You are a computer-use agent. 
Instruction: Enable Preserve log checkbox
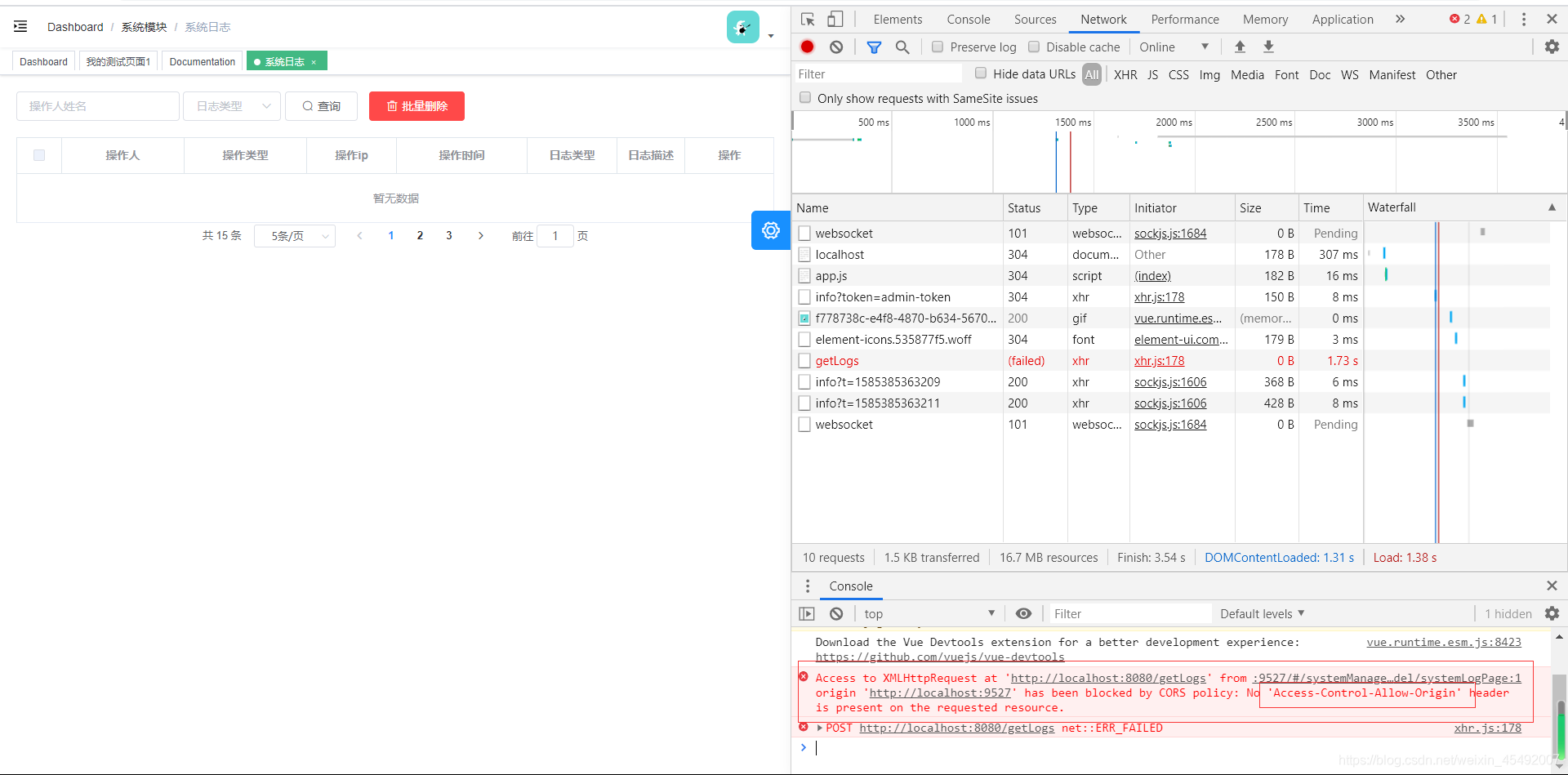pos(938,47)
